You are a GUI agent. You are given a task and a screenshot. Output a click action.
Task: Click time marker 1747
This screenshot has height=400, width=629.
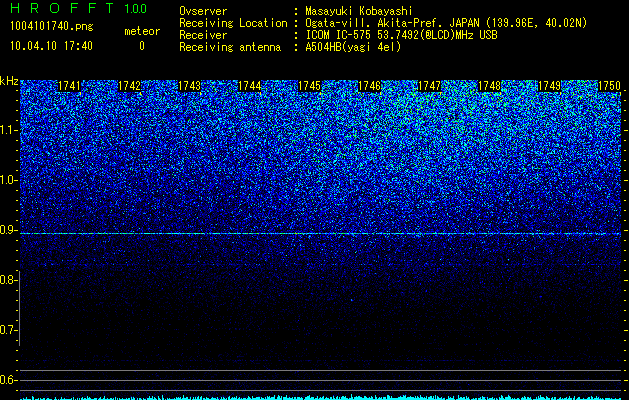pos(429,86)
